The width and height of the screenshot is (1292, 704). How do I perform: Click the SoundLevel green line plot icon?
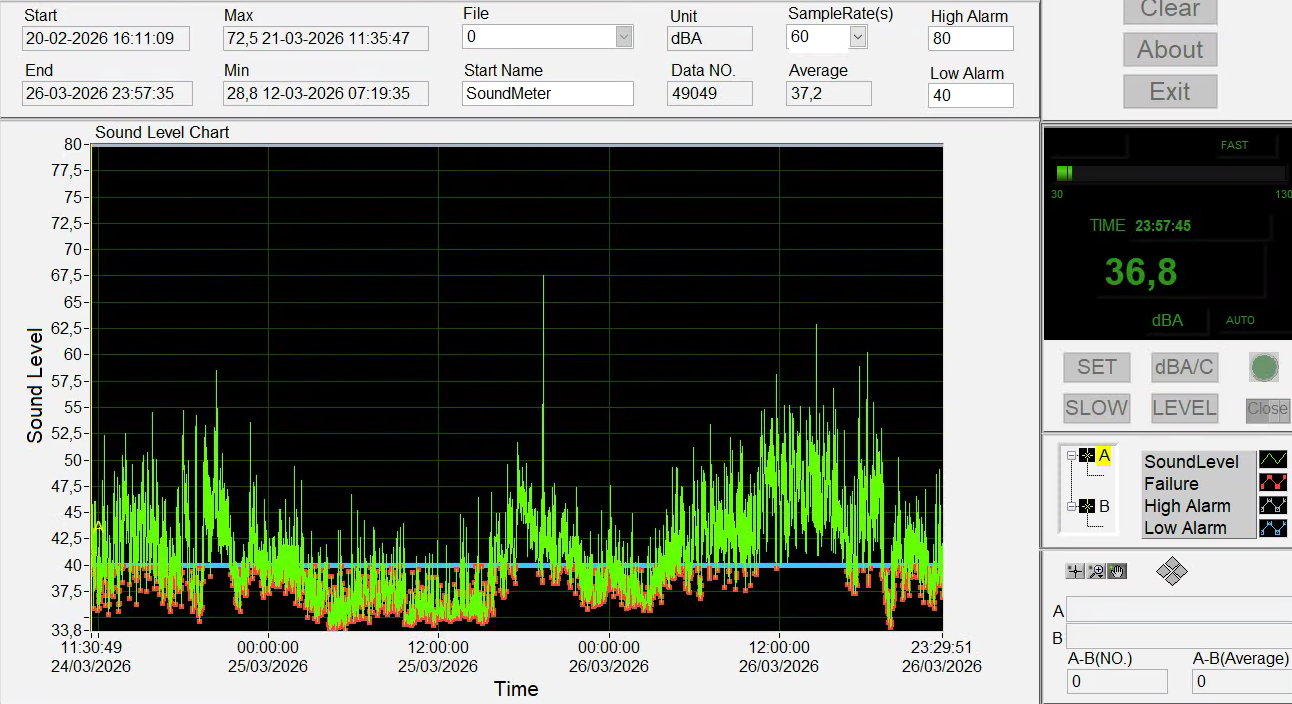1273,460
